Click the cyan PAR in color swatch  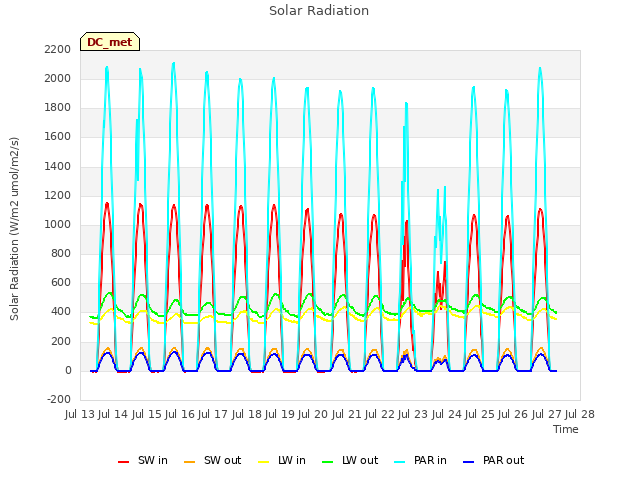point(400,462)
